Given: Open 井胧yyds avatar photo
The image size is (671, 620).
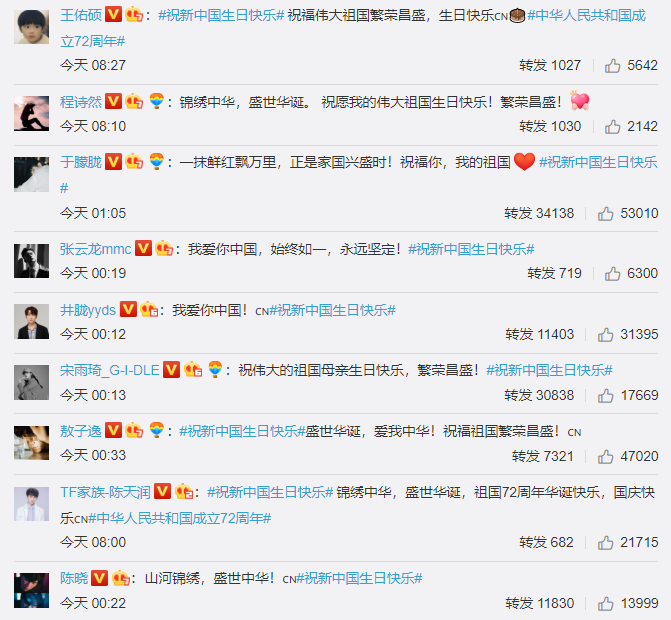Looking at the screenshot, I should click(31, 321).
